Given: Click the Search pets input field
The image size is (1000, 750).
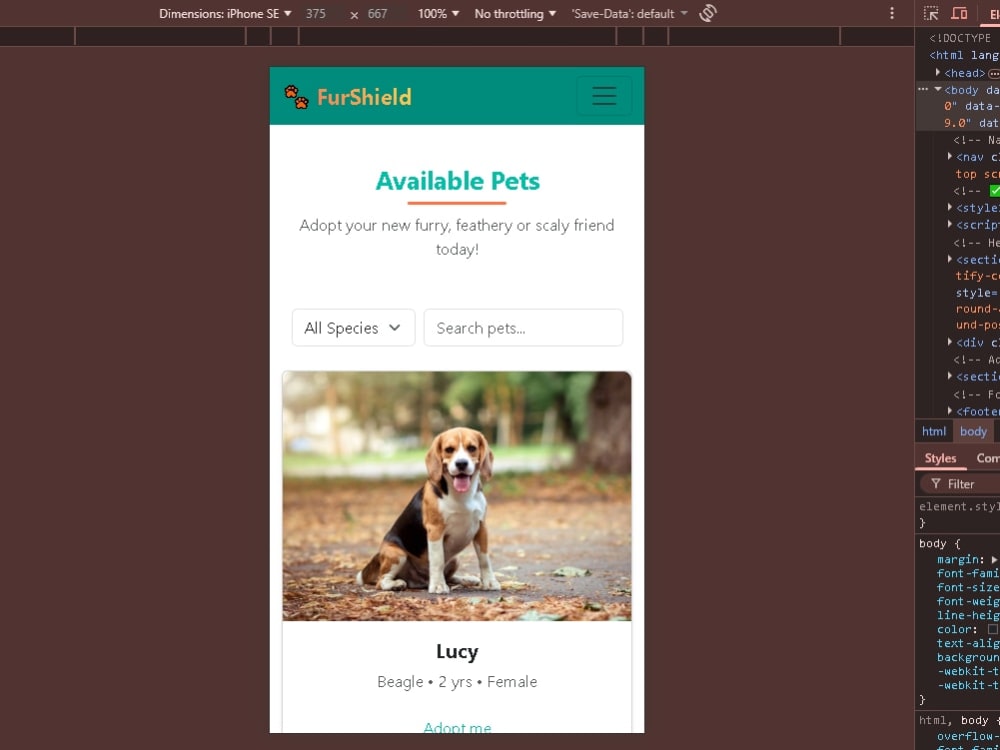Looking at the screenshot, I should [x=523, y=328].
